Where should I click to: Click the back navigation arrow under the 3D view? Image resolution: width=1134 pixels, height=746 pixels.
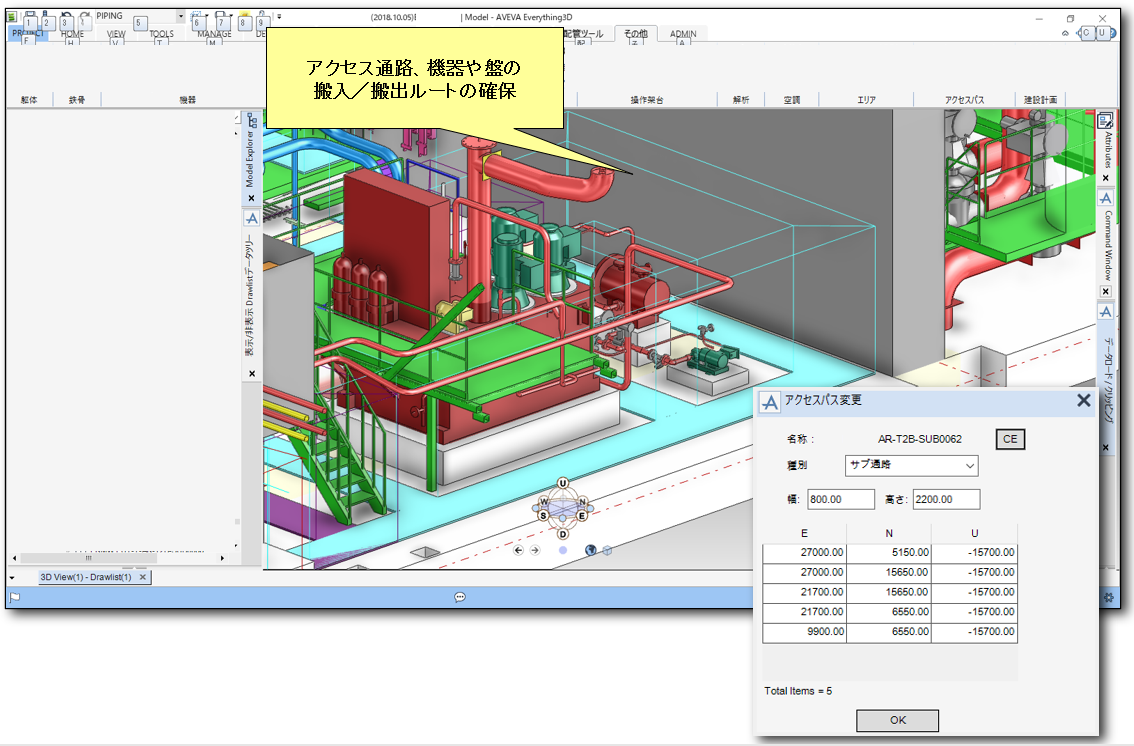518,550
